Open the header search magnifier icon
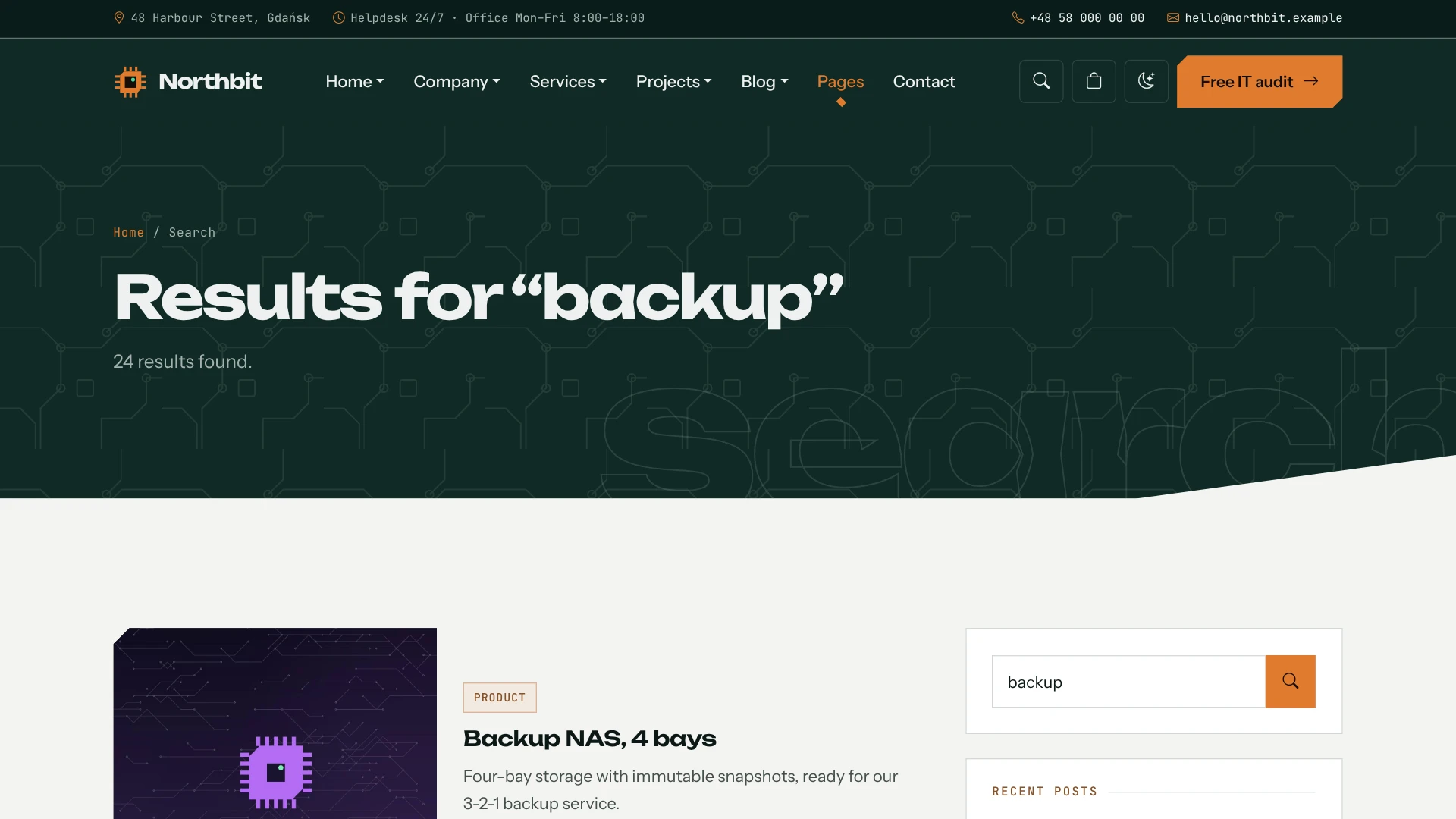The width and height of the screenshot is (1456, 819). [x=1041, y=81]
